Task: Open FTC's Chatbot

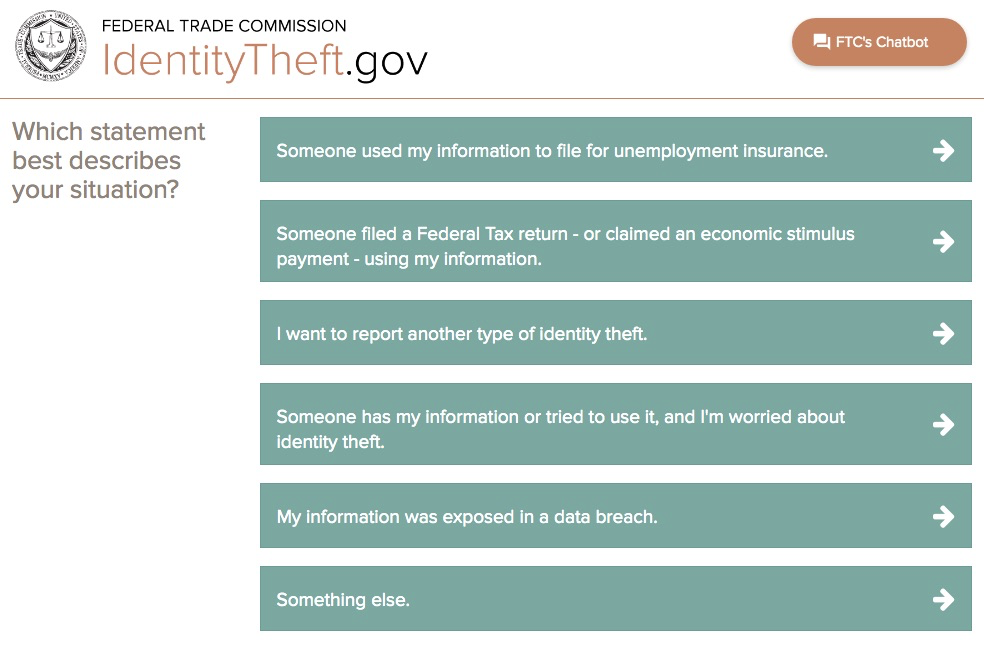Action: pos(879,41)
